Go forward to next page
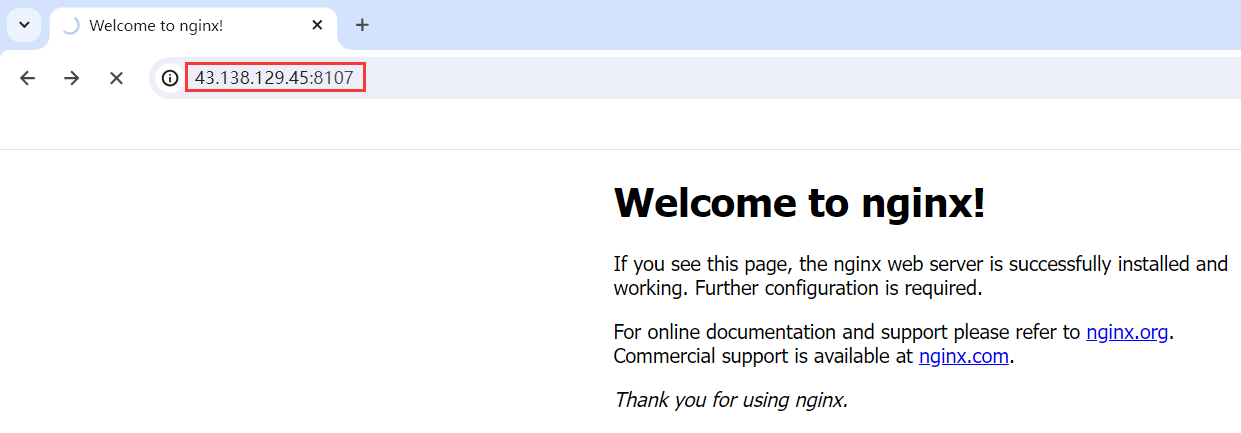The image size is (1241, 433). pos(72,78)
